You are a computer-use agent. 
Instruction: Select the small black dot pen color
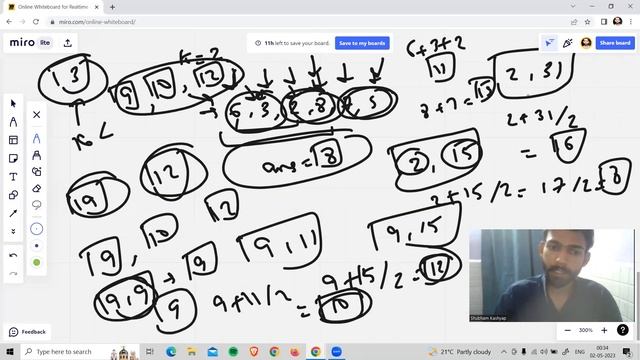click(x=36, y=246)
